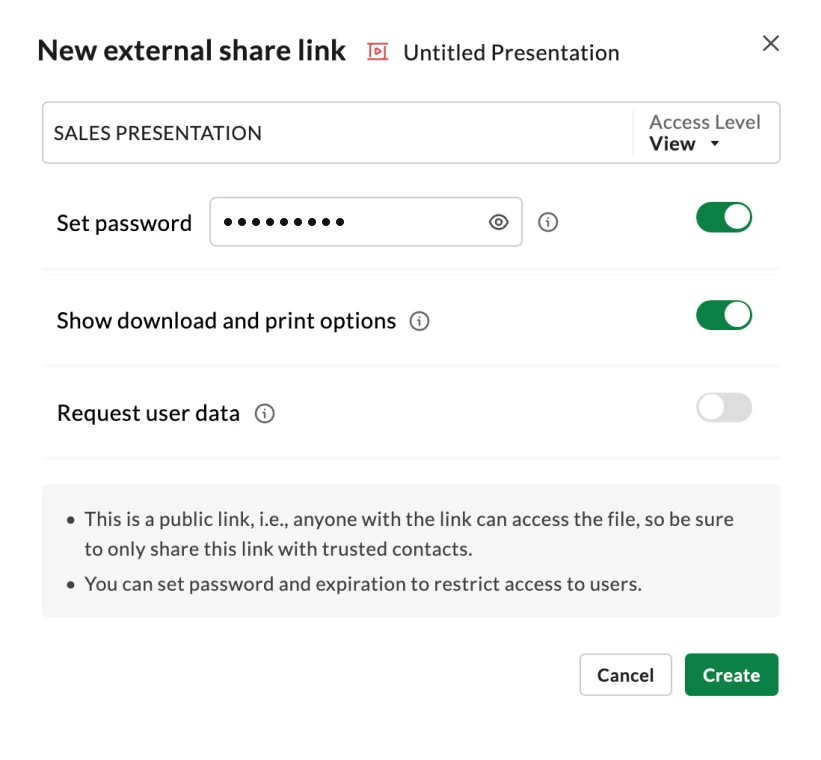The height and width of the screenshot is (760, 821).
Task: Click the SALES PRESENTATION link name field
Action: pyautogui.click(x=330, y=133)
